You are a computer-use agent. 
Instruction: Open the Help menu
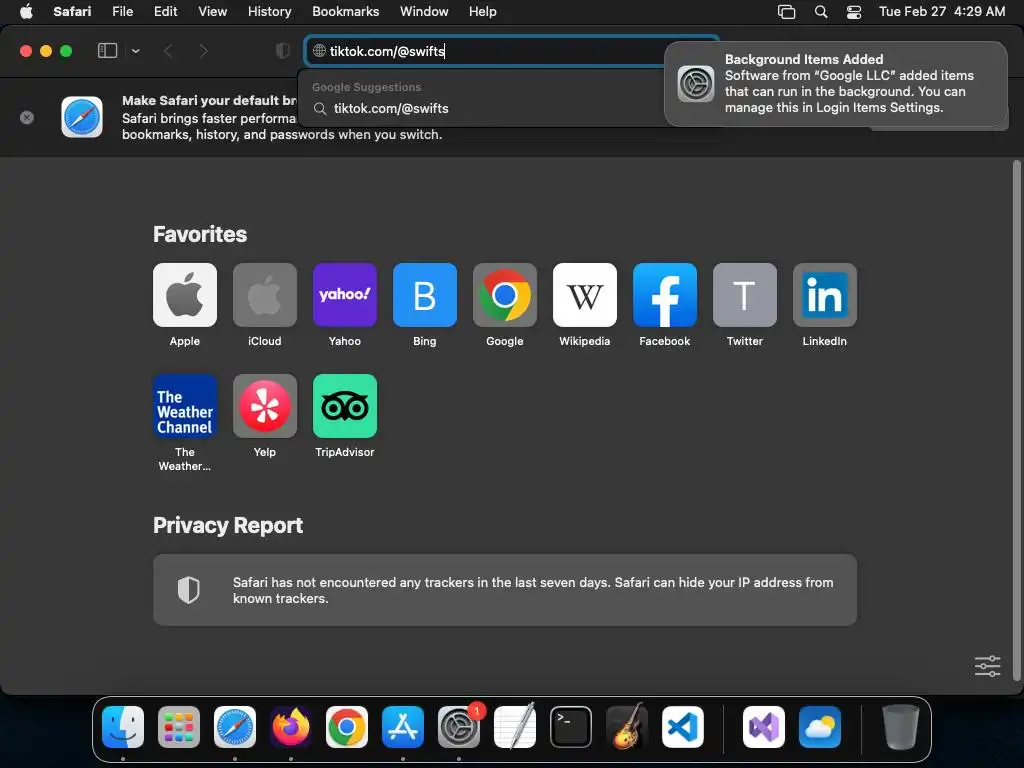483,11
